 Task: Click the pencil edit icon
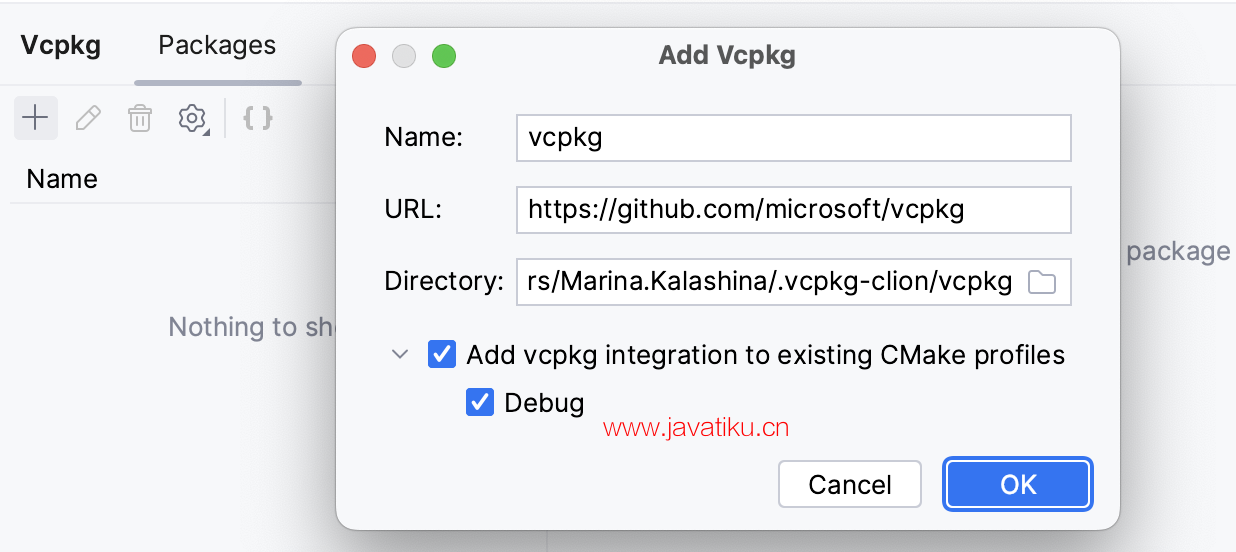tap(88, 119)
